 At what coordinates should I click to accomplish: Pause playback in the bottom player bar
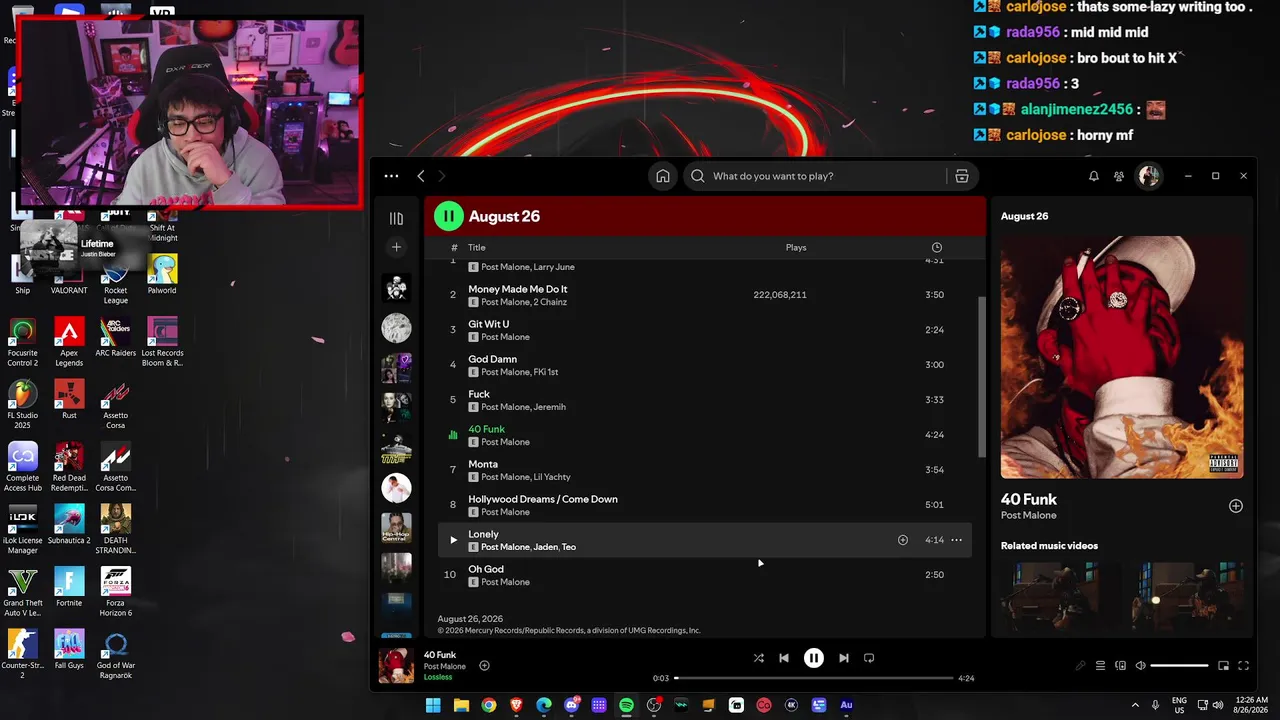click(x=814, y=658)
